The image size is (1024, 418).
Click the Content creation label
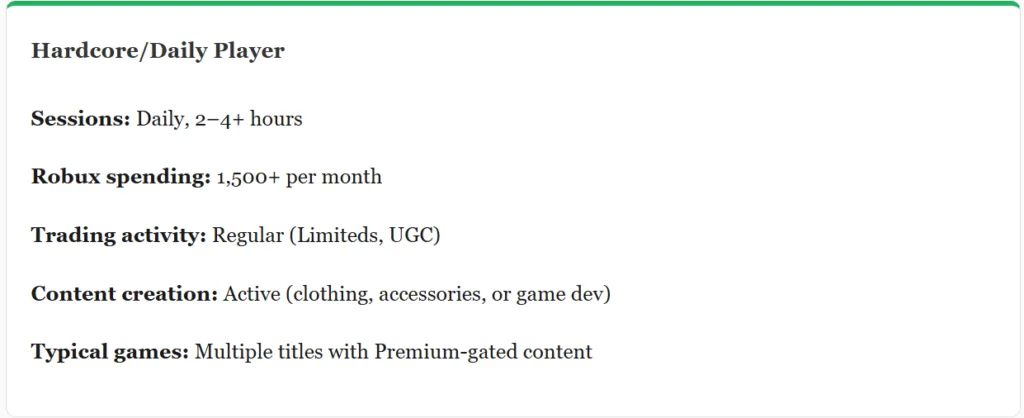[124, 294]
